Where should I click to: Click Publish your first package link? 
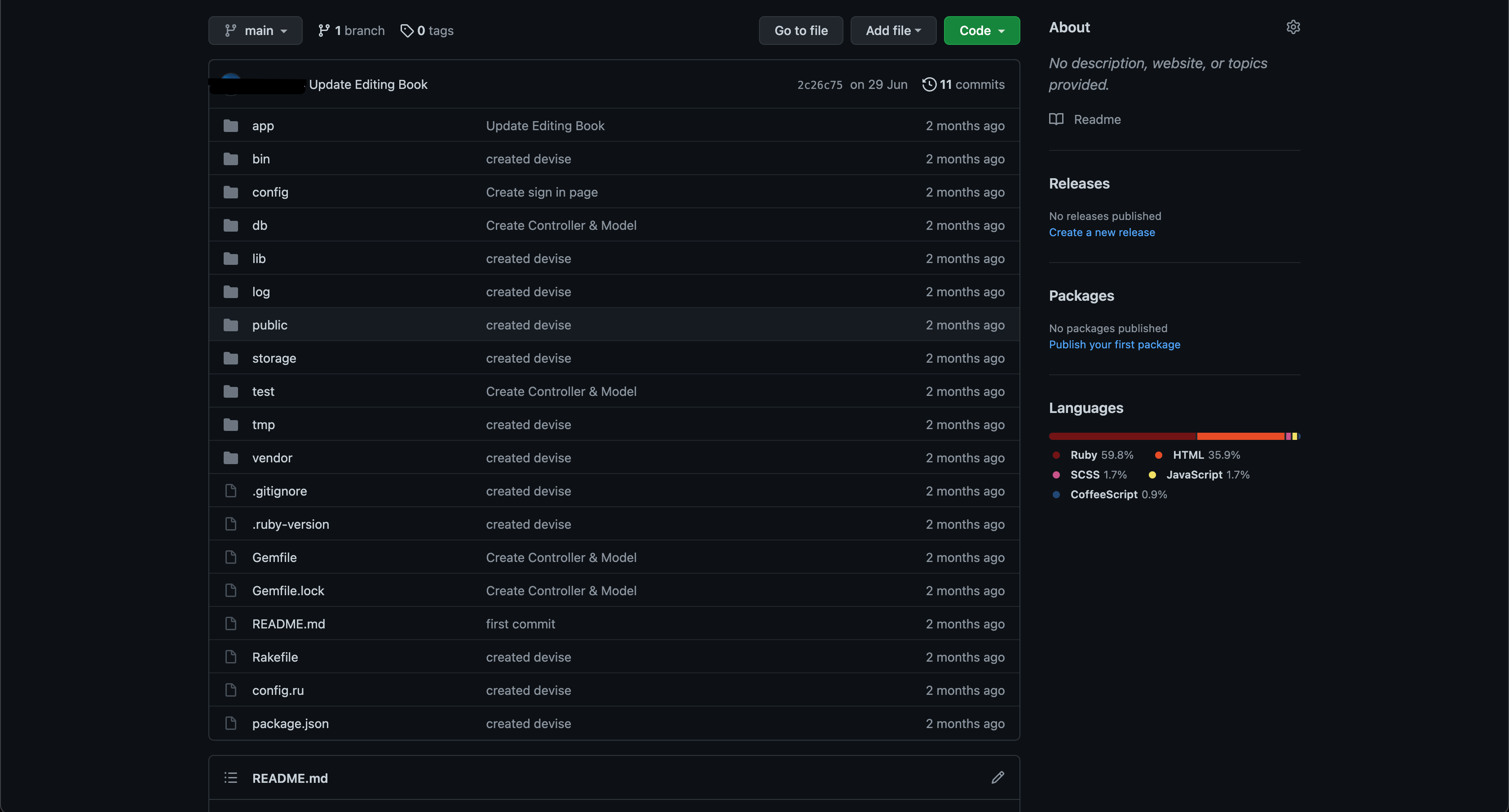[1114, 344]
